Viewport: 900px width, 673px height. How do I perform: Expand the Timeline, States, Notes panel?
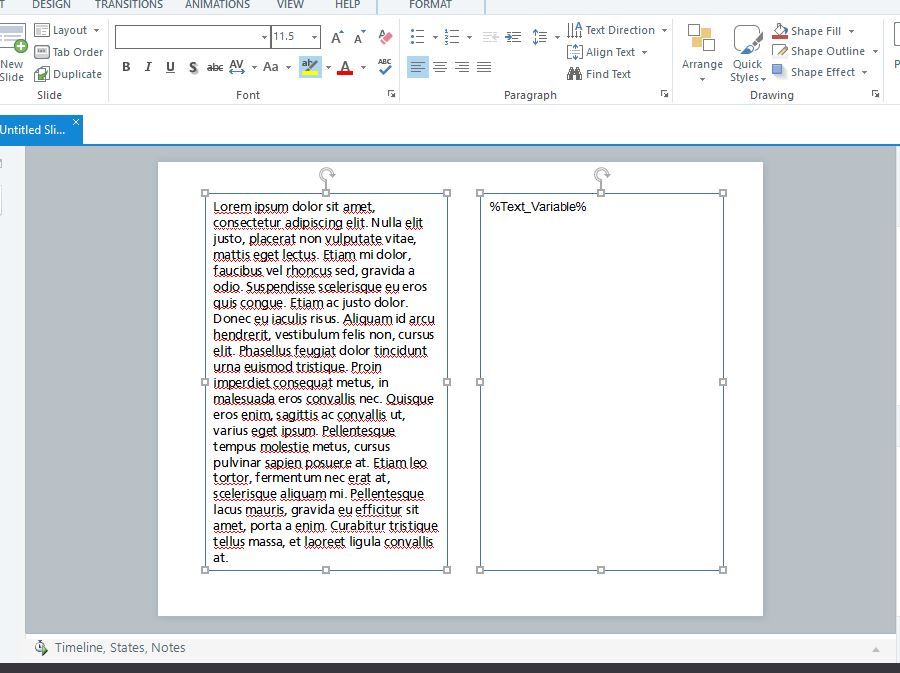[876, 648]
